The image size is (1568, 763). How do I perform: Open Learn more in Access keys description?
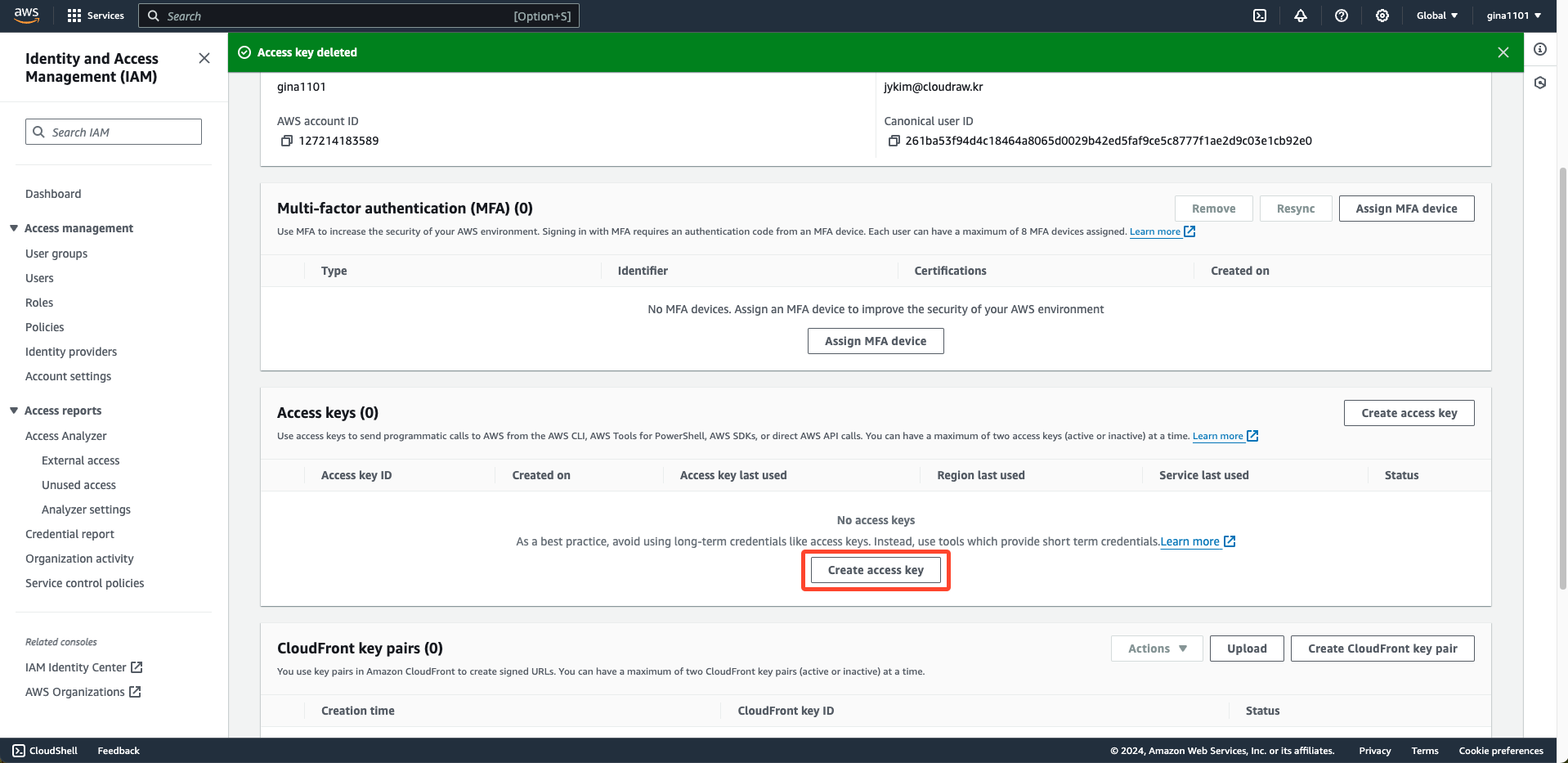pyautogui.click(x=1217, y=436)
